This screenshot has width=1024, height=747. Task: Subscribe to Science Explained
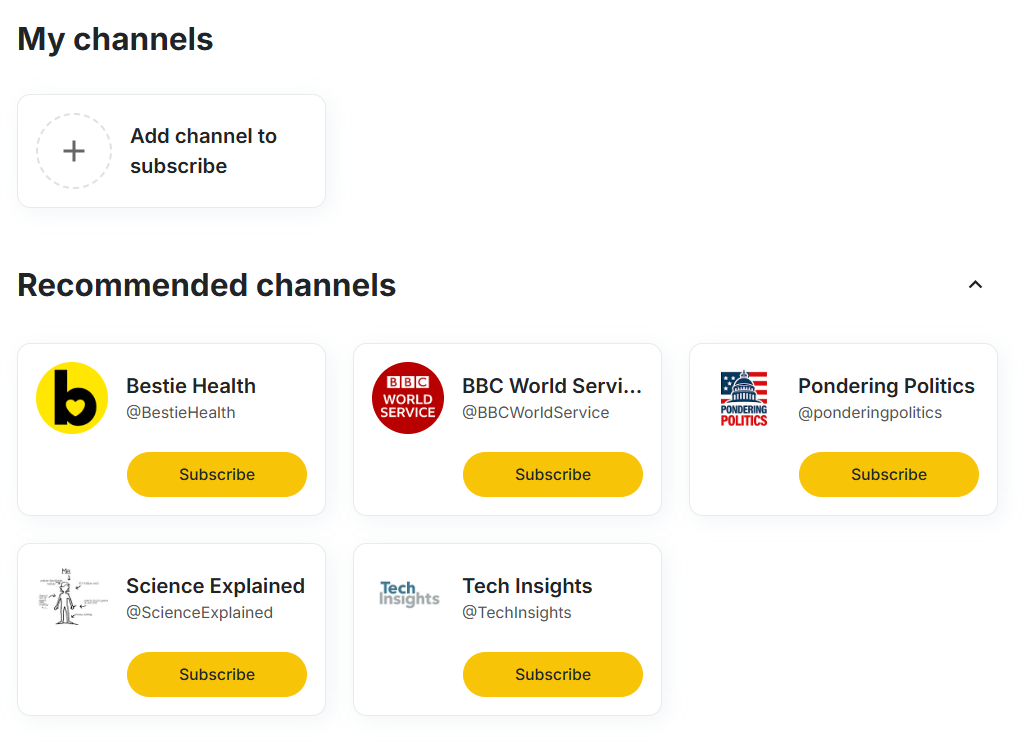coord(216,674)
